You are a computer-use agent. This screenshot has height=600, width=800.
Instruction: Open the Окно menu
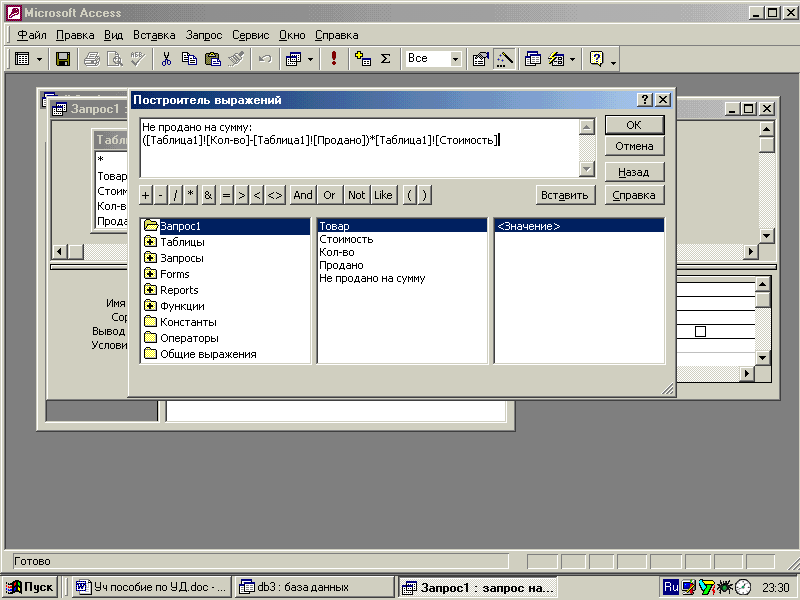point(292,35)
